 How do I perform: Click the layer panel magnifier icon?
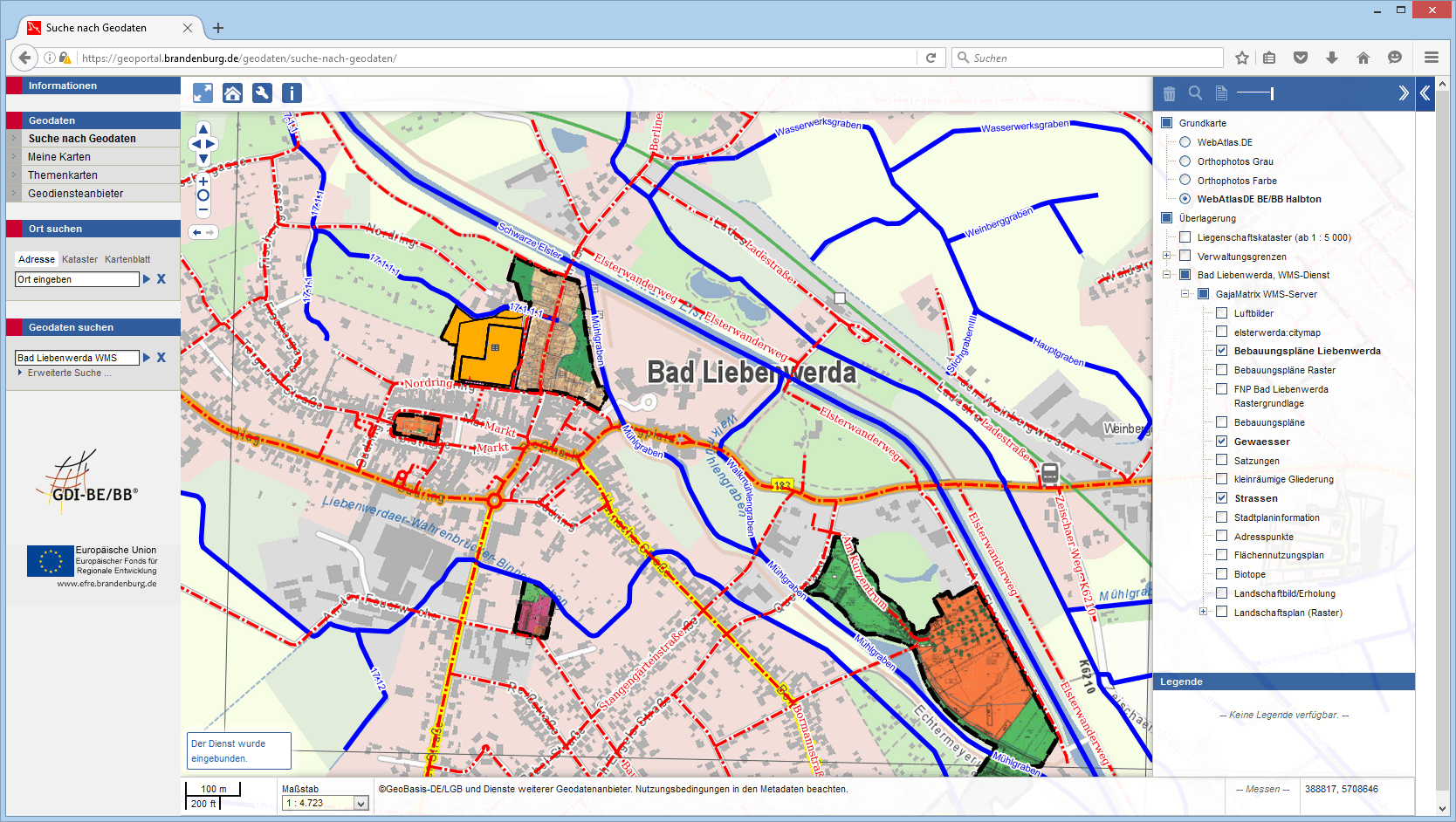tap(1195, 92)
